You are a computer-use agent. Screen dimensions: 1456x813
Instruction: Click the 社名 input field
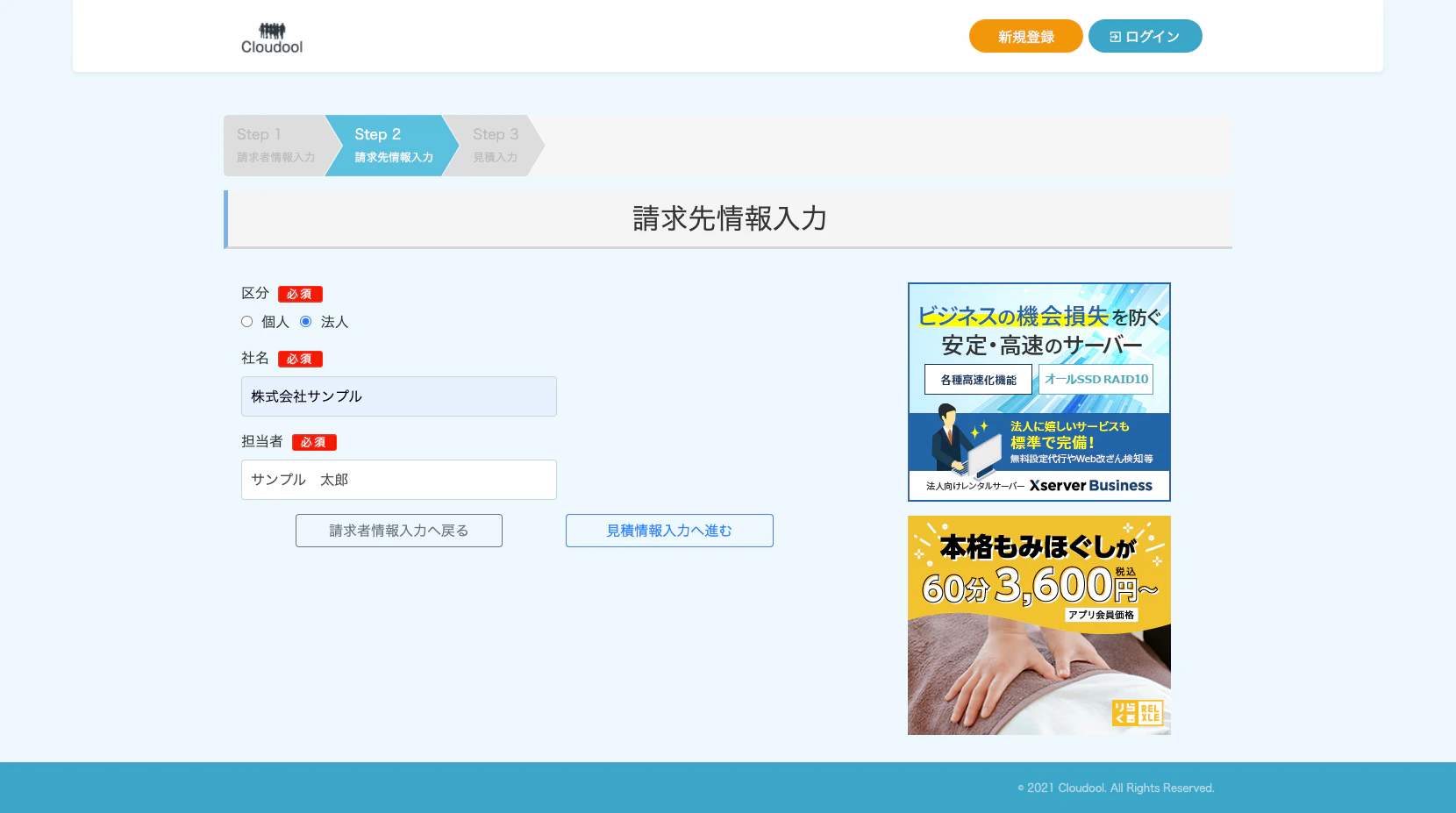[399, 396]
